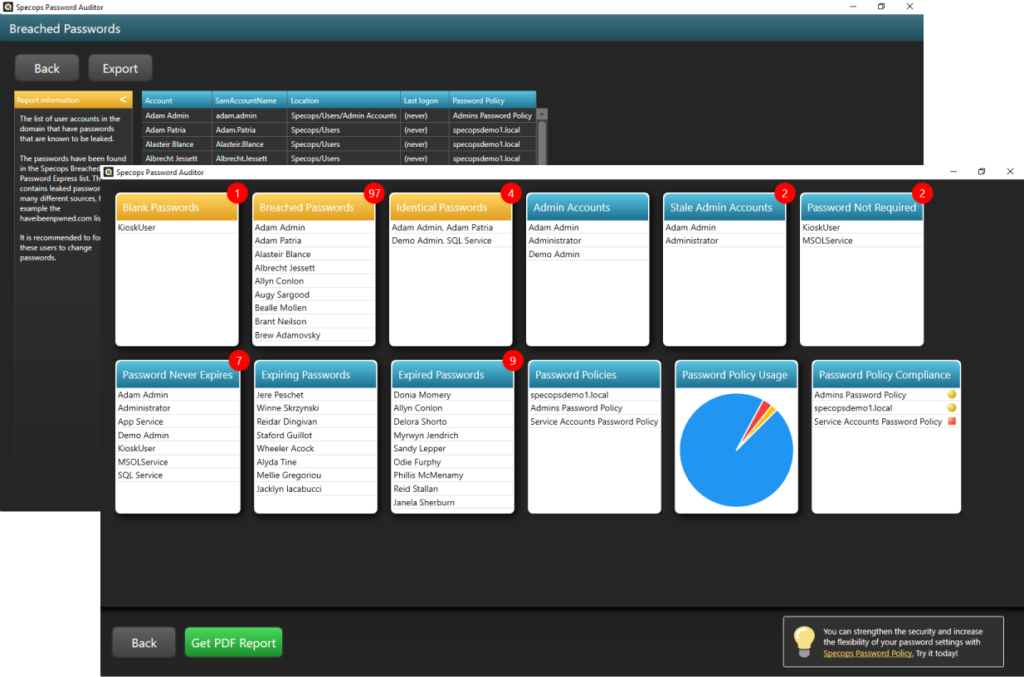The image size is (1024, 677).
Task: Select MSOLService in Password Not Required card
Action: 861,240
